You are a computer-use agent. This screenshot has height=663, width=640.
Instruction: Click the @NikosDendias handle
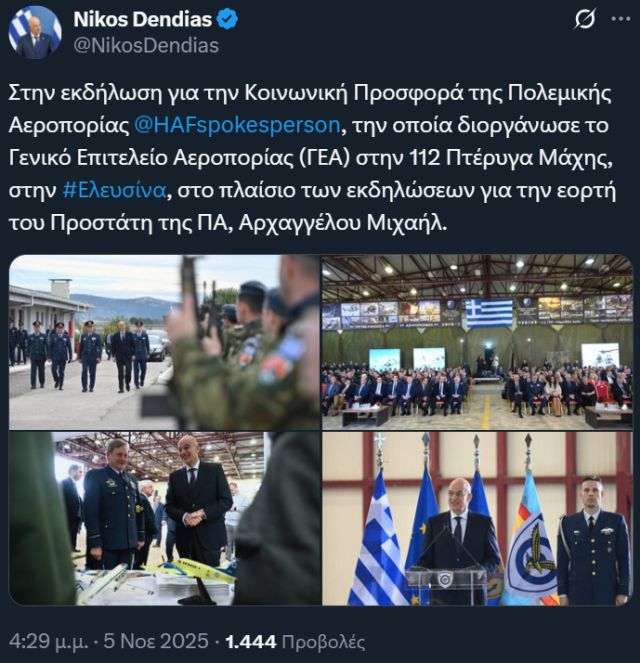coord(146,46)
